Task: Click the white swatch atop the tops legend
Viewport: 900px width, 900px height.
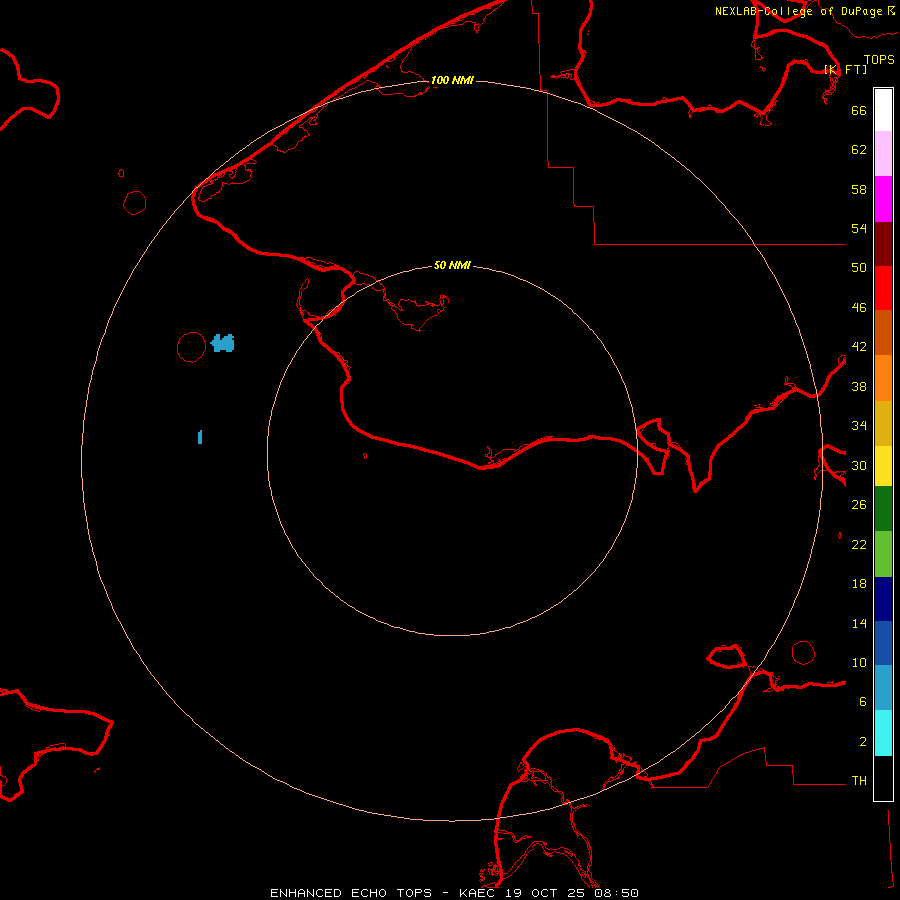Action: point(883,110)
